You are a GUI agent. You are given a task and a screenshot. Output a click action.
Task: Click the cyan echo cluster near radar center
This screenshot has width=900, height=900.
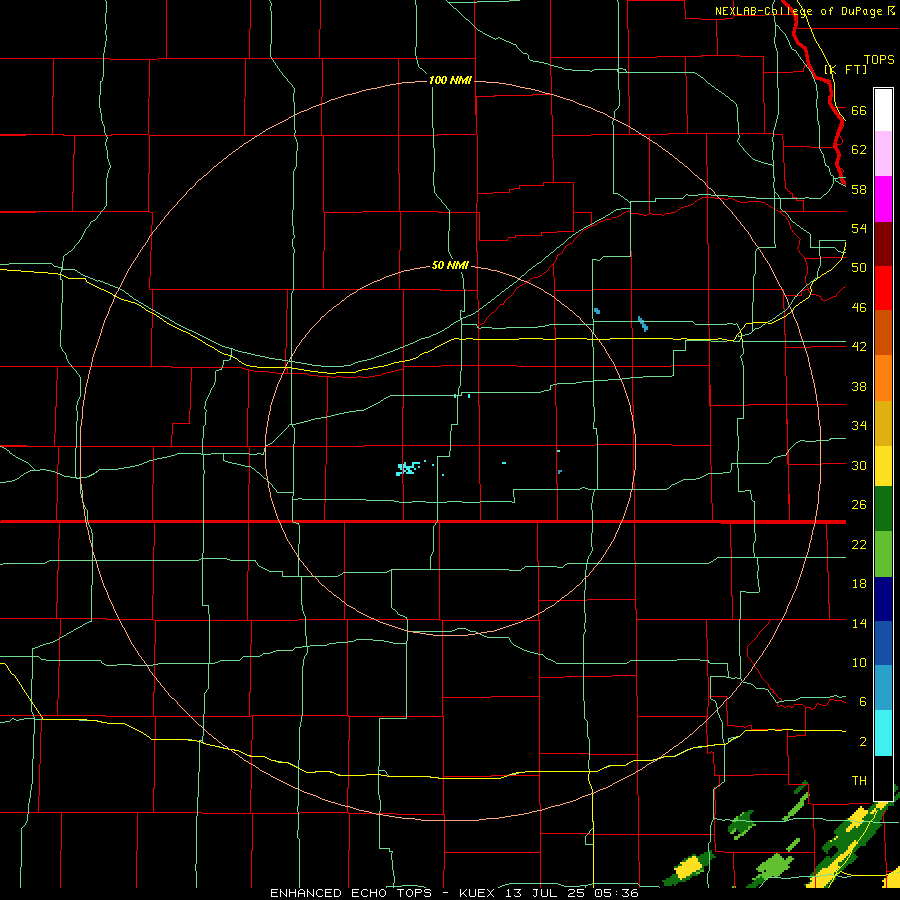point(407,468)
